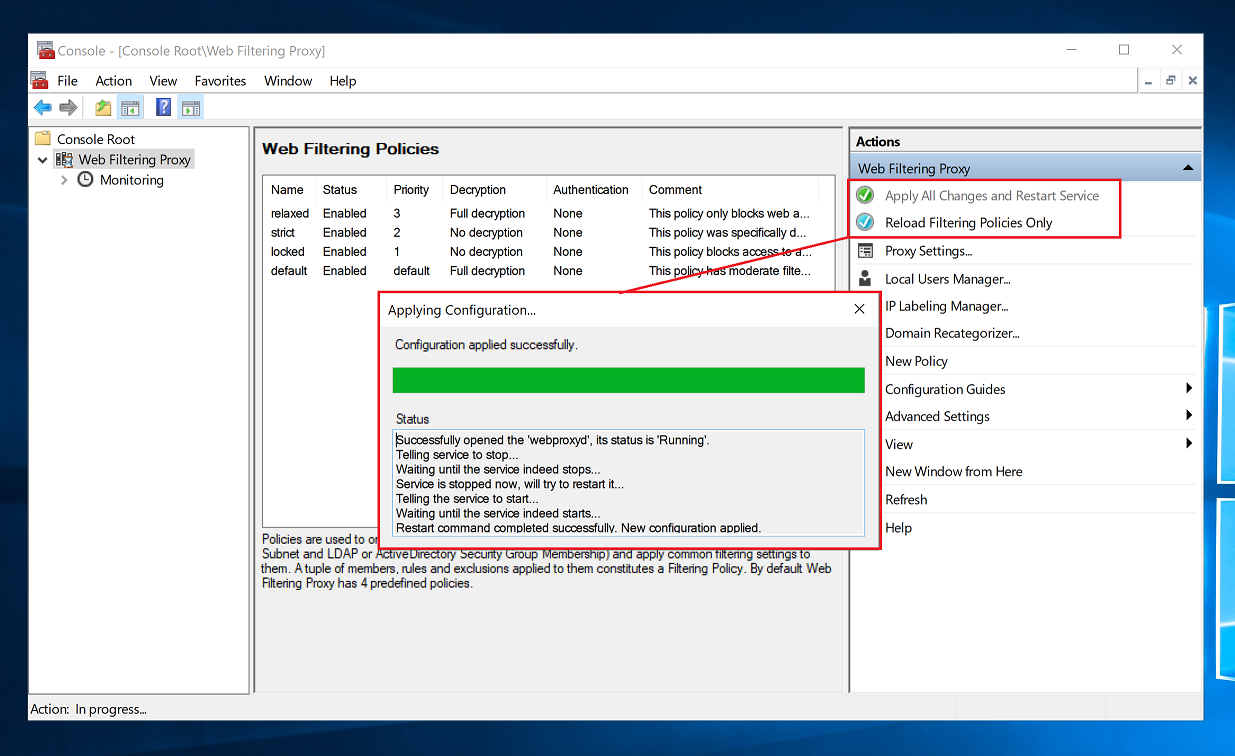Image resolution: width=1235 pixels, height=756 pixels.
Task: Open the Window menu
Action: (288, 81)
